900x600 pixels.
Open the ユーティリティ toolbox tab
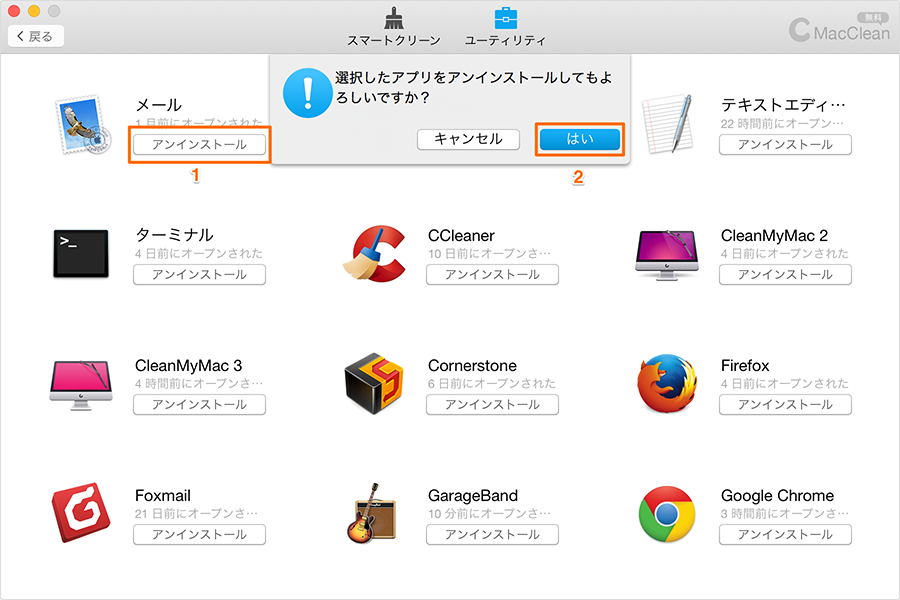505,27
